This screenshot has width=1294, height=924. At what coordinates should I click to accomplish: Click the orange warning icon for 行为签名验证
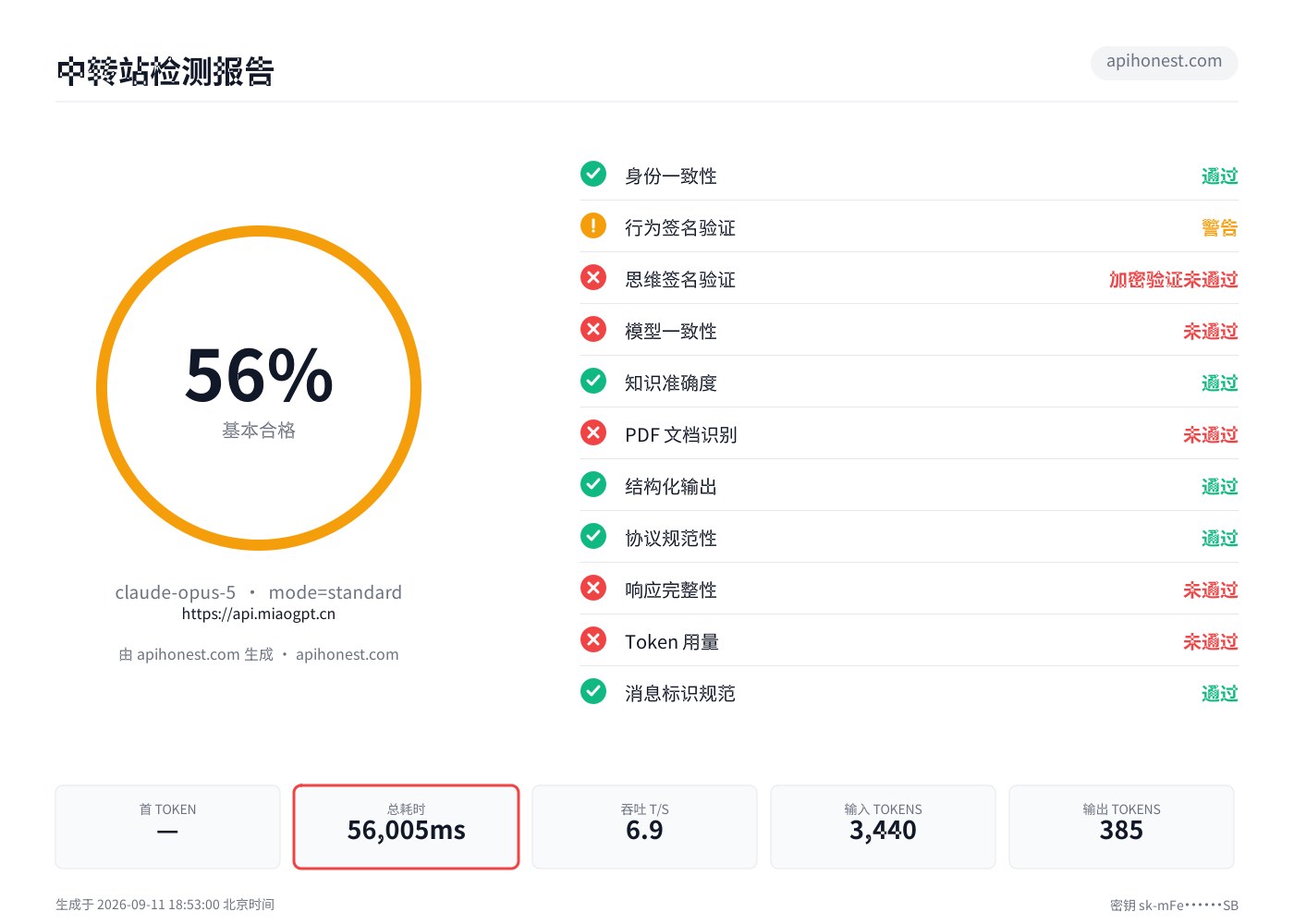tap(593, 225)
